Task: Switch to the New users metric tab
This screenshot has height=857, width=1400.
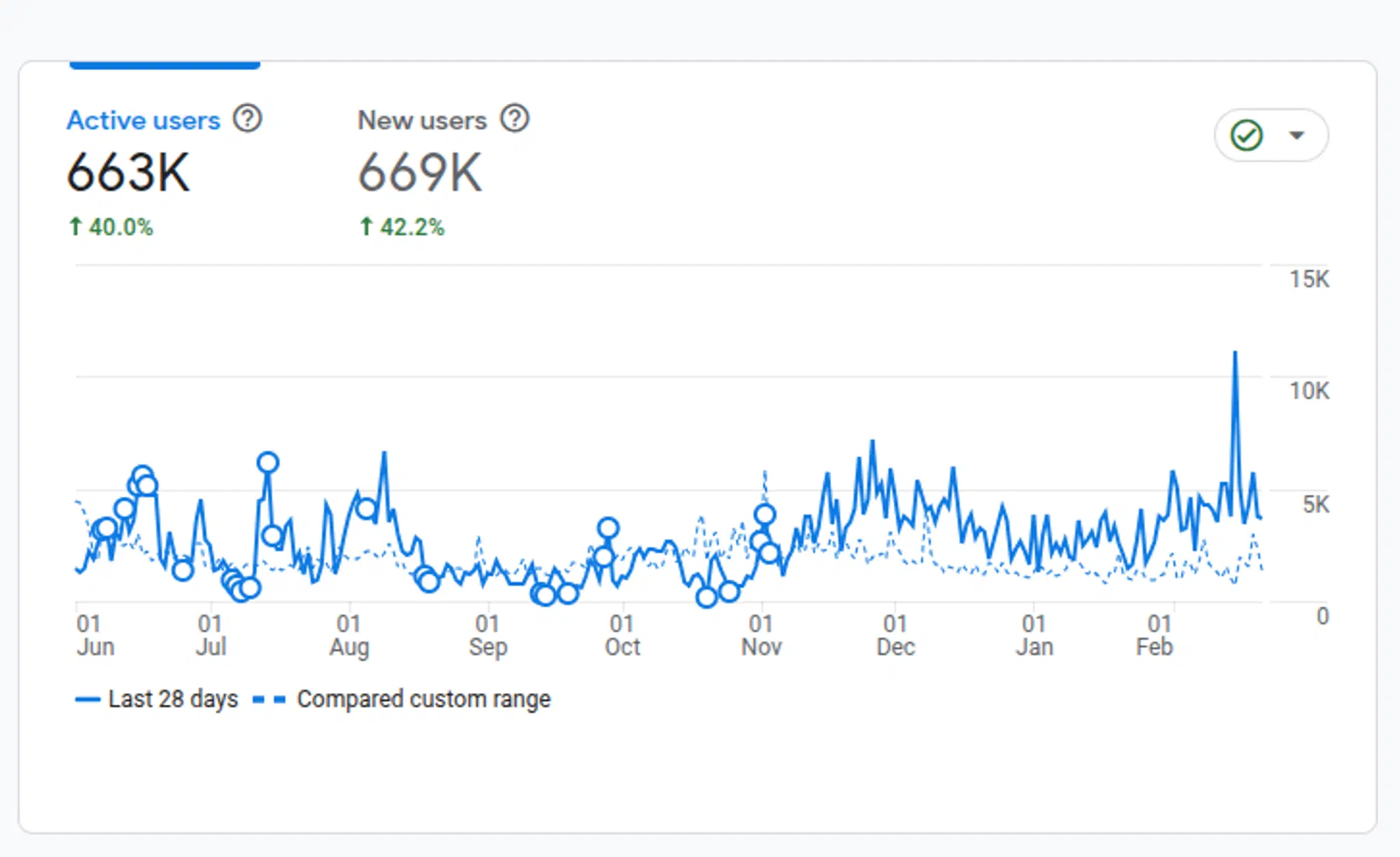Action: [x=422, y=120]
